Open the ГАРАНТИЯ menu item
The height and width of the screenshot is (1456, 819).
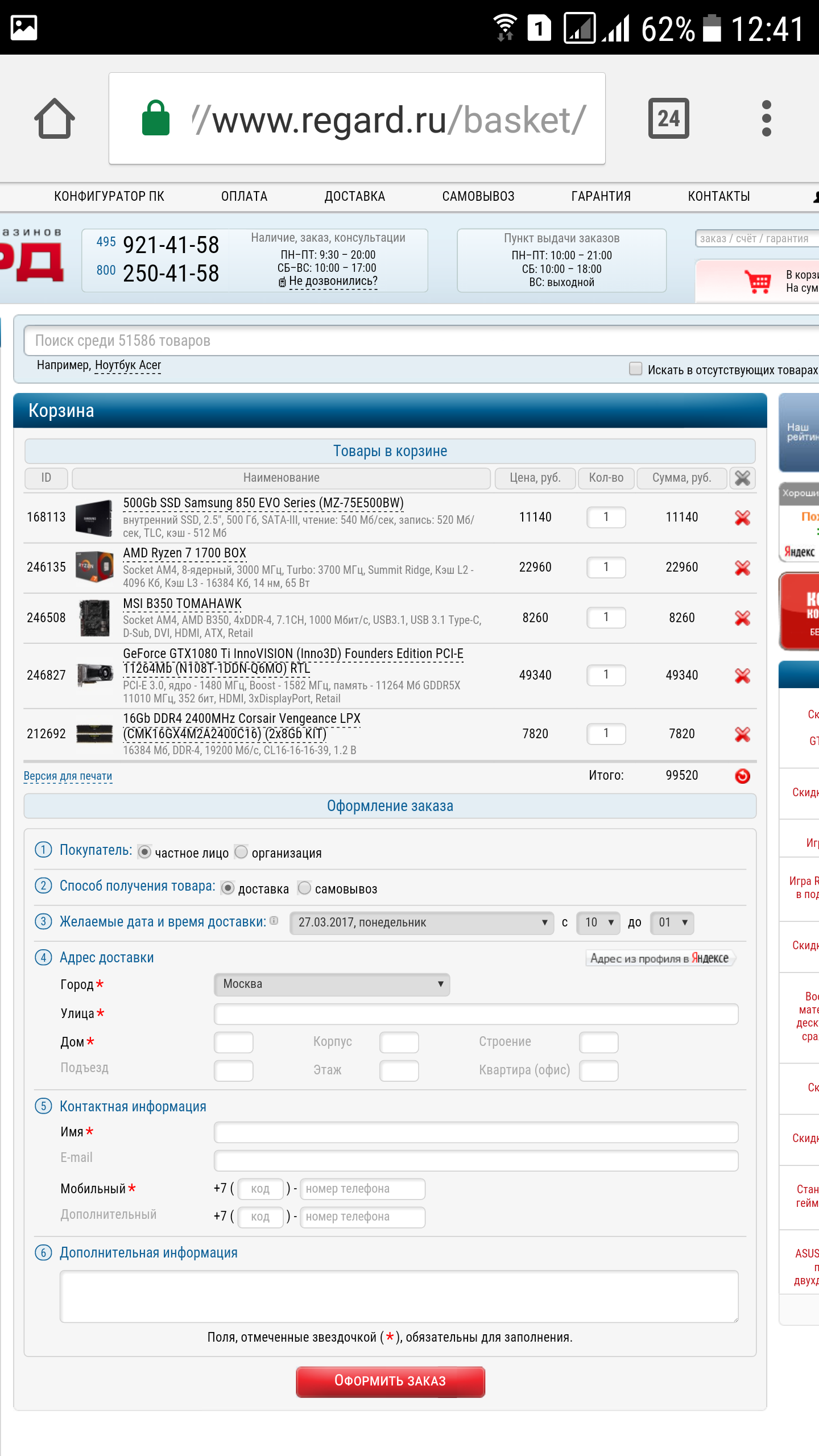[601, 196]
